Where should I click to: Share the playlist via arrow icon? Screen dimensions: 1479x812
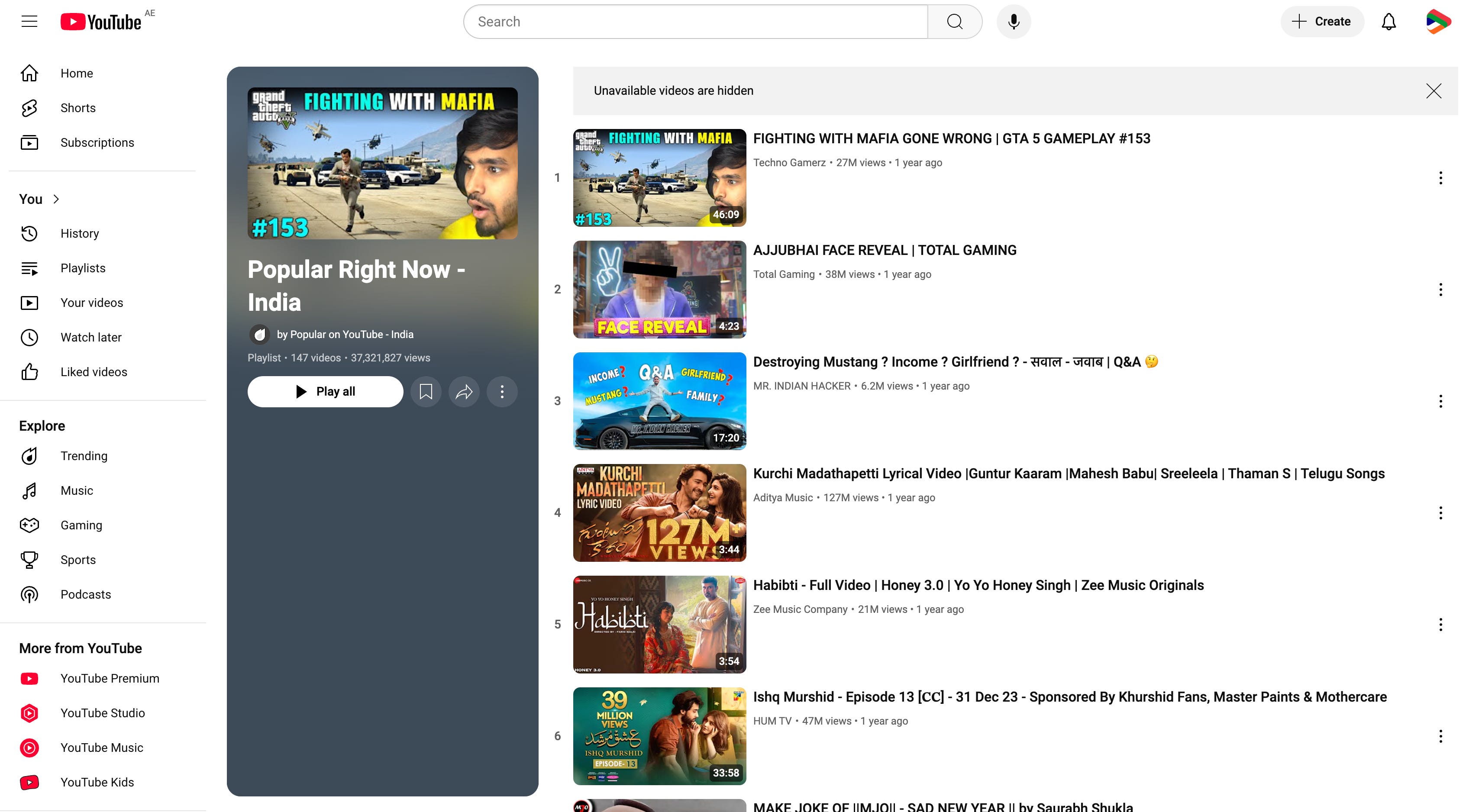coord(463,391)
